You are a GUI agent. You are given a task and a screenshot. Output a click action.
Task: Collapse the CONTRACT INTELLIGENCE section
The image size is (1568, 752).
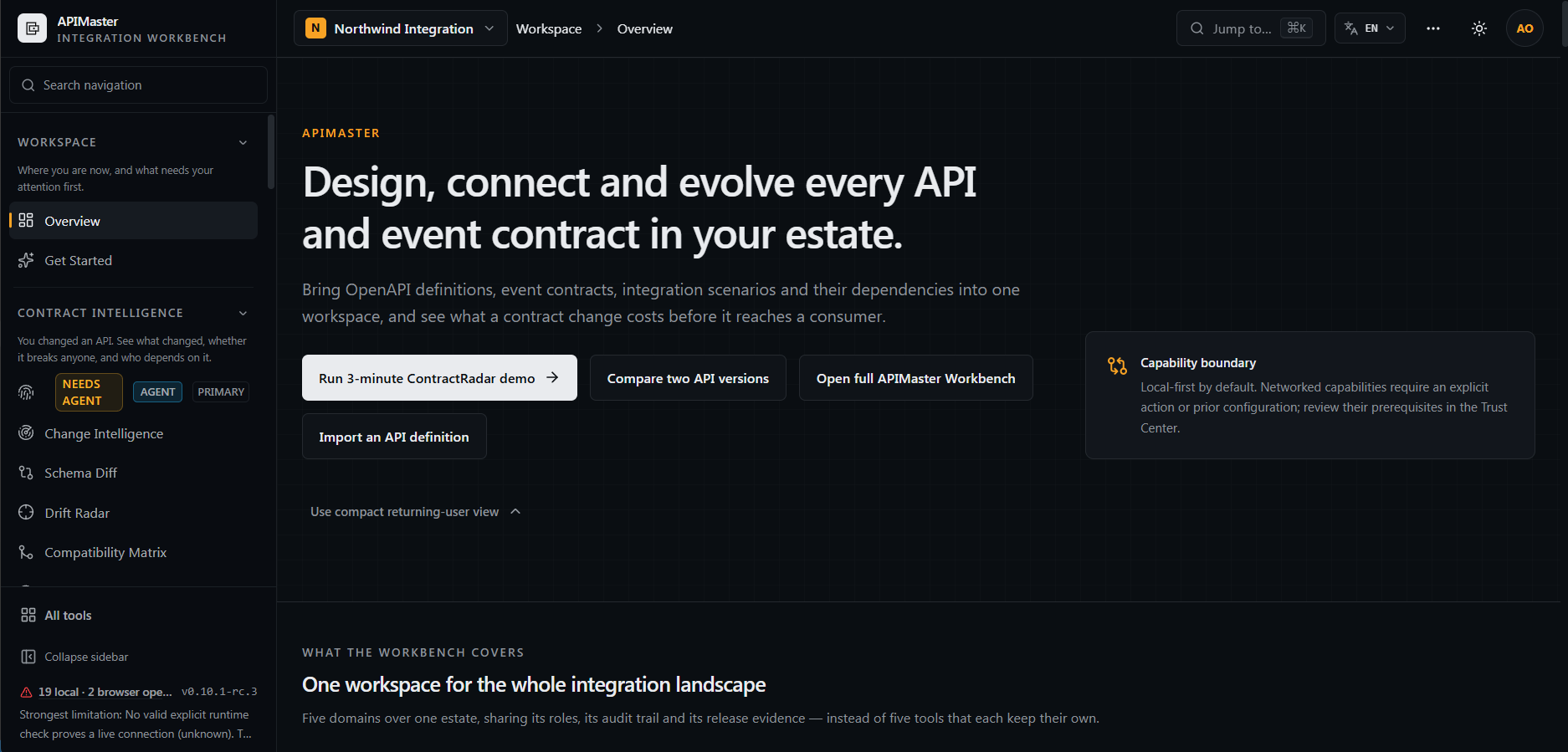point(243,313)
